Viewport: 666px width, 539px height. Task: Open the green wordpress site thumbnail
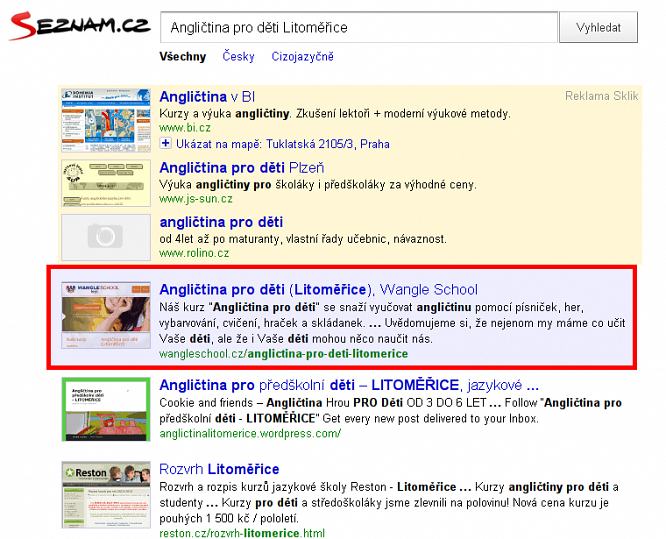pyautogui.click(x=106, y=409)
